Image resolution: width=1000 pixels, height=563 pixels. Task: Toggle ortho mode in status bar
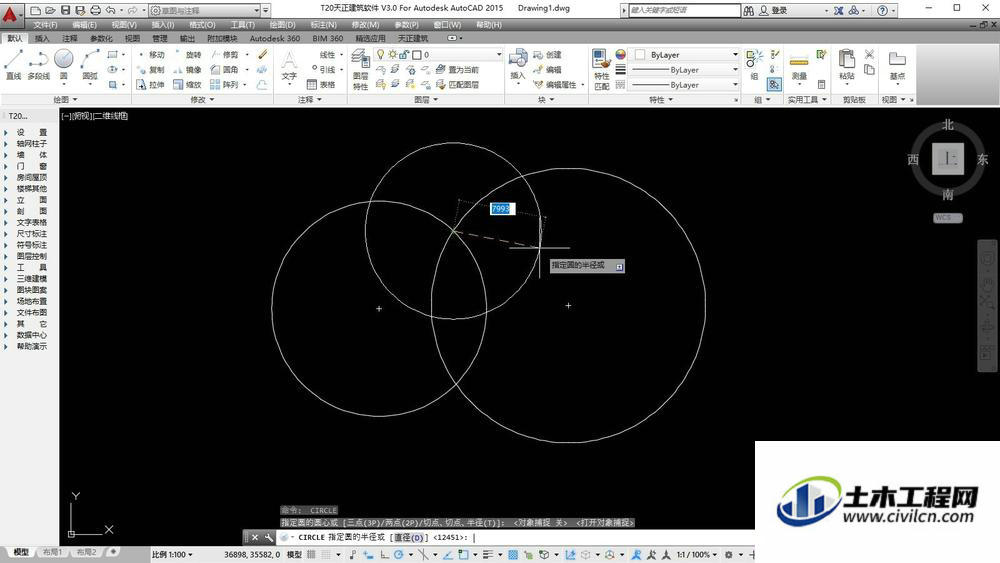385,555
